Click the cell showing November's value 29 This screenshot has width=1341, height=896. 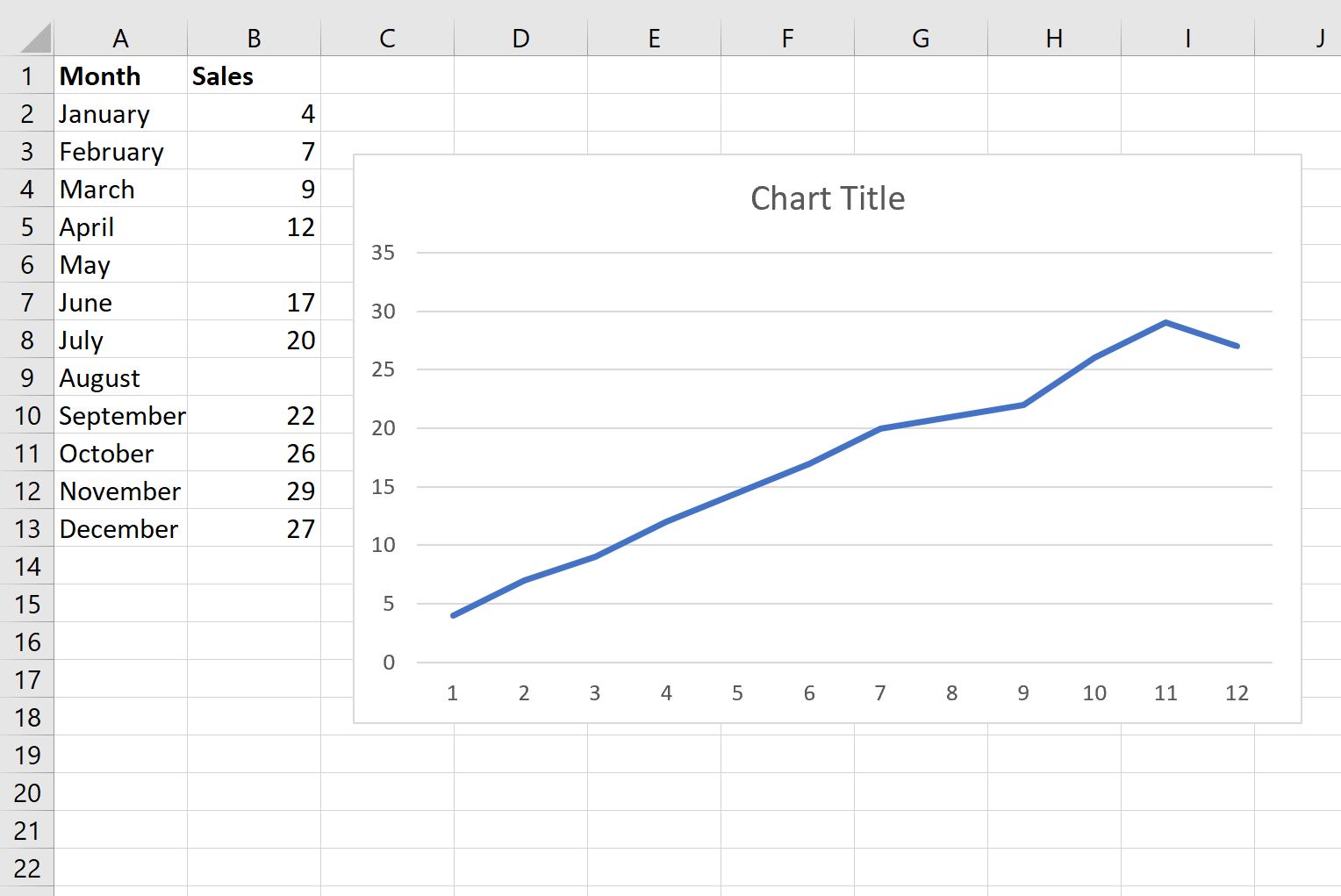(x=298, y=491)
